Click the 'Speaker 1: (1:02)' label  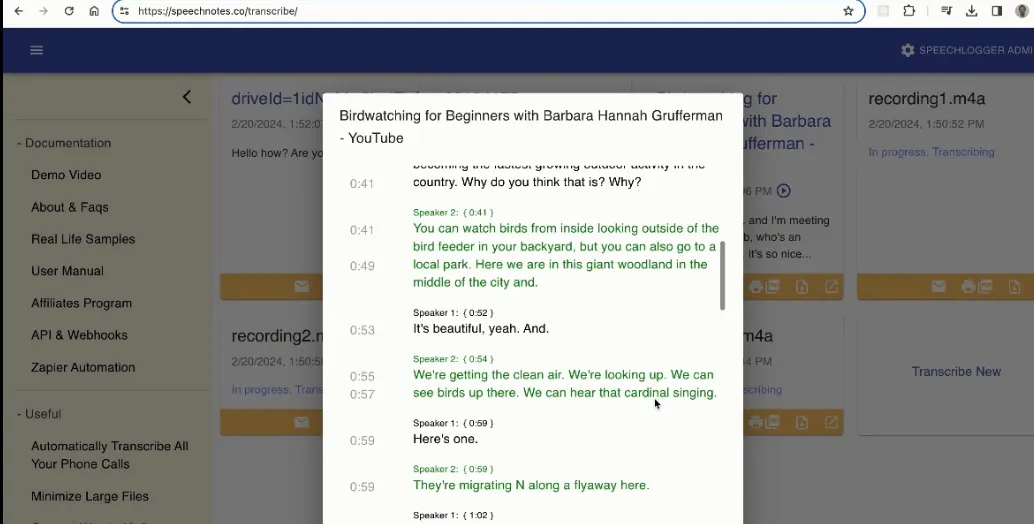(453, 515)
